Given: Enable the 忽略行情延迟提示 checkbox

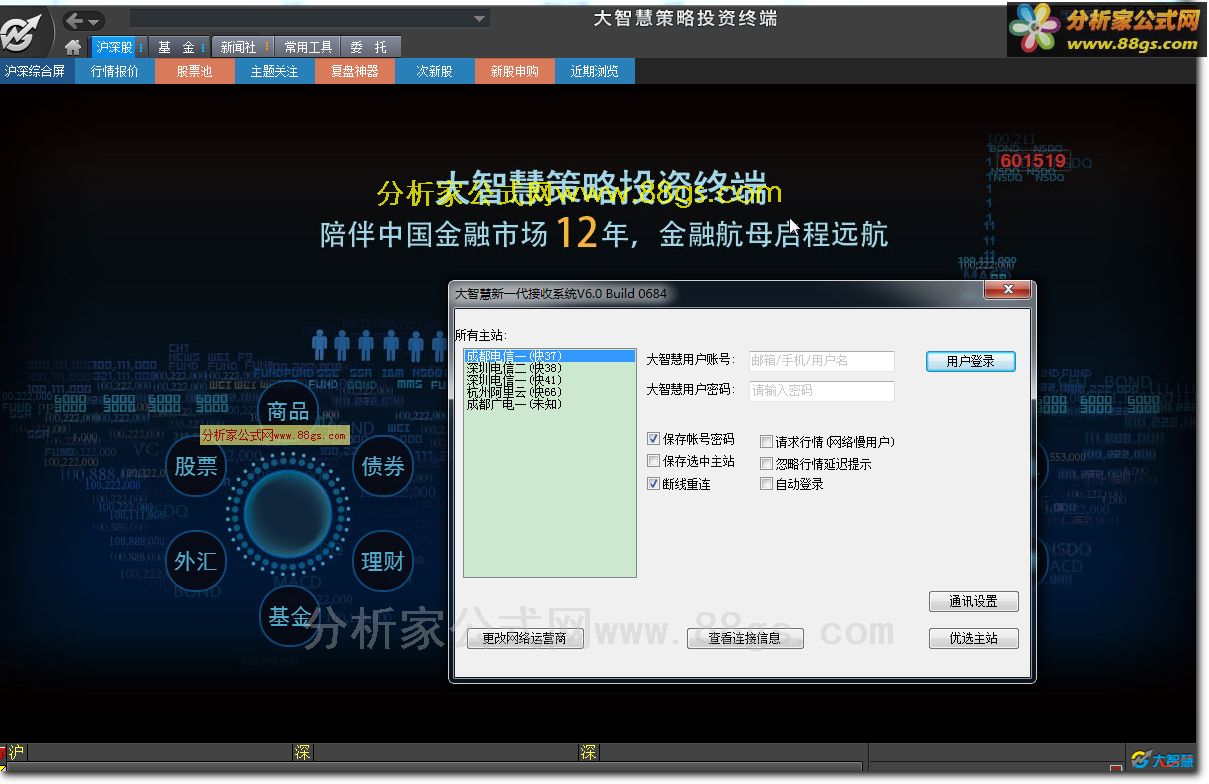Looking at the screenshot, I should point(766,463).
